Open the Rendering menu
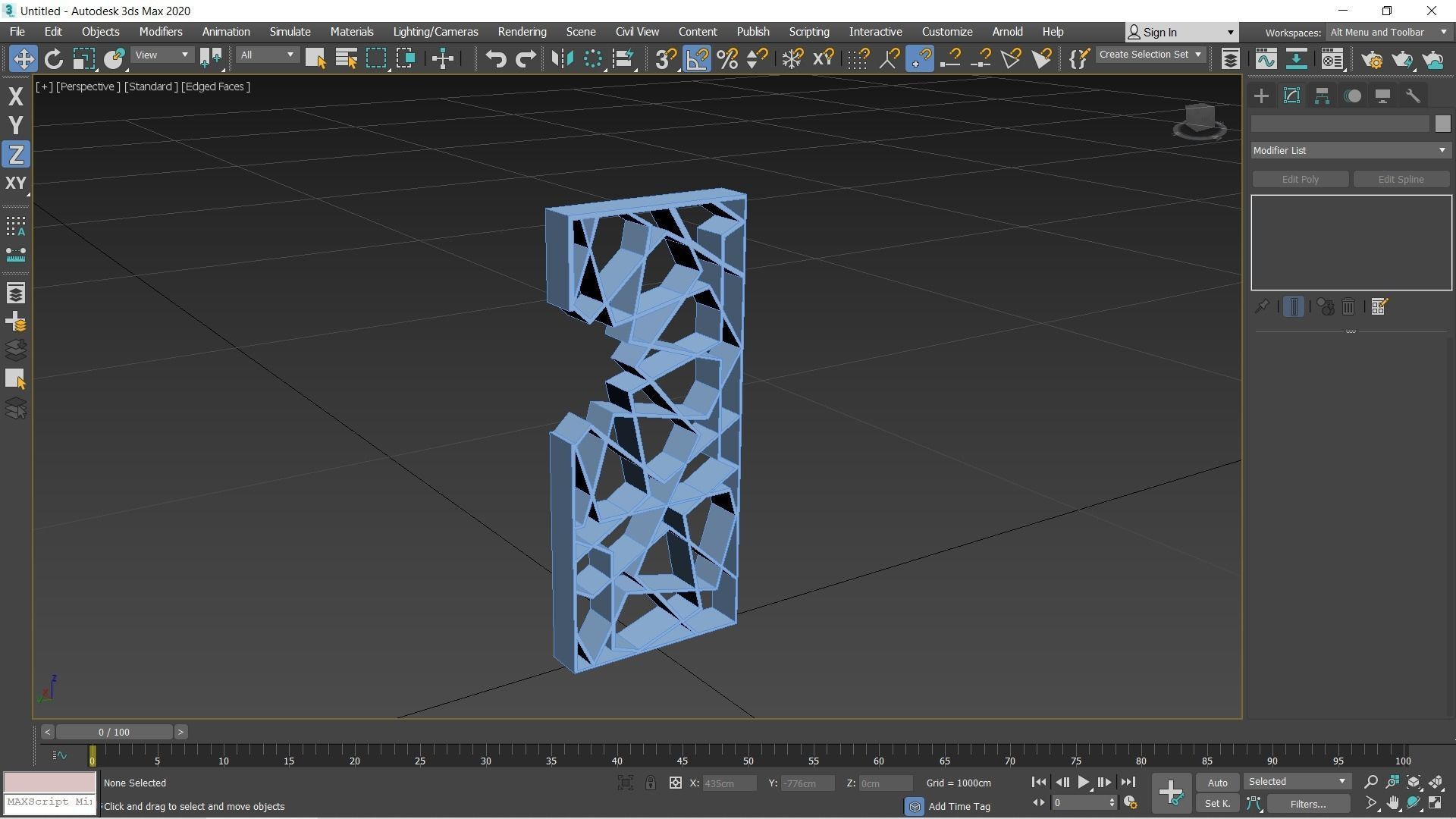Image resolution: width=1456 pixels, height=819 pixels. click(x=522, y=32)
